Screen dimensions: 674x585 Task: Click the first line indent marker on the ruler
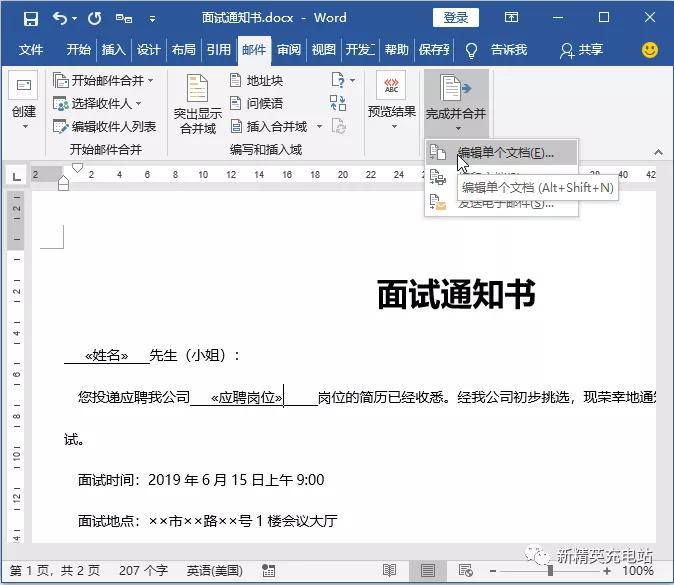[77, 168]
